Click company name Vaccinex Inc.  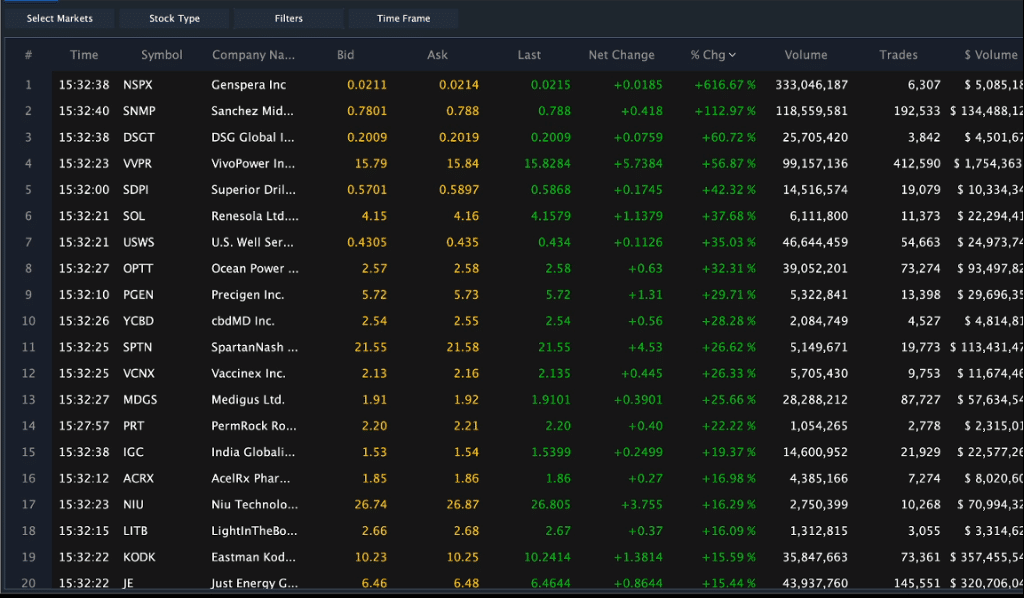(x=248, y=373)
